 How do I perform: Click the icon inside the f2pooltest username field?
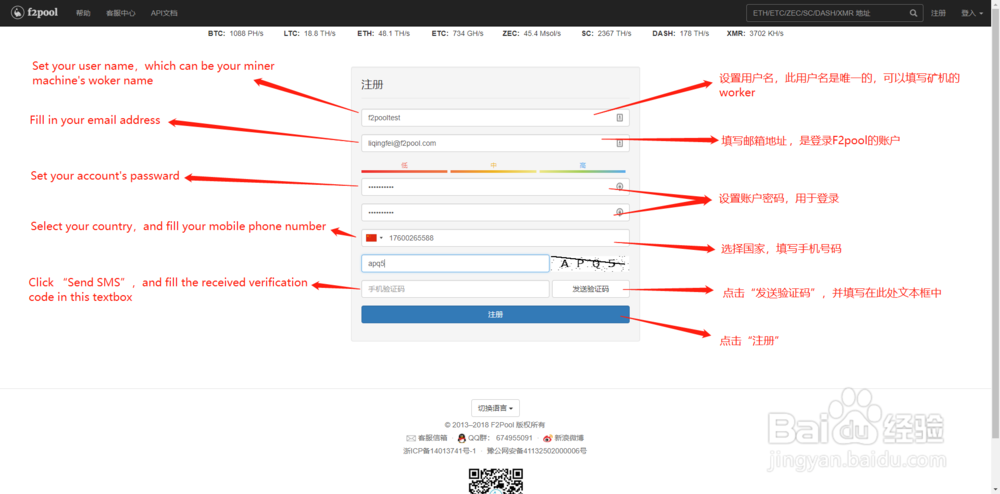coord(619,118)
